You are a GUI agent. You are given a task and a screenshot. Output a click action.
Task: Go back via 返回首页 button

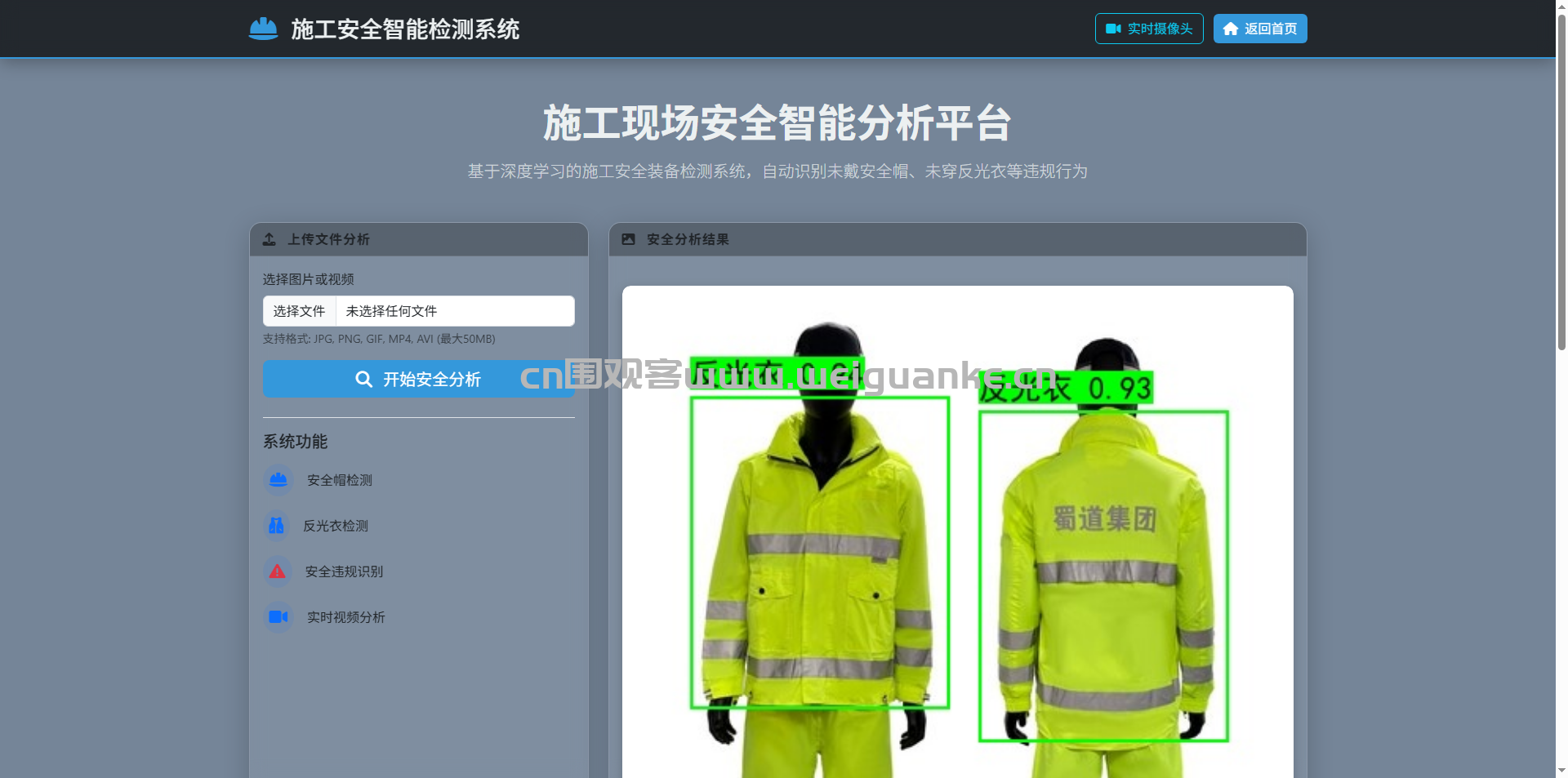1259,29
